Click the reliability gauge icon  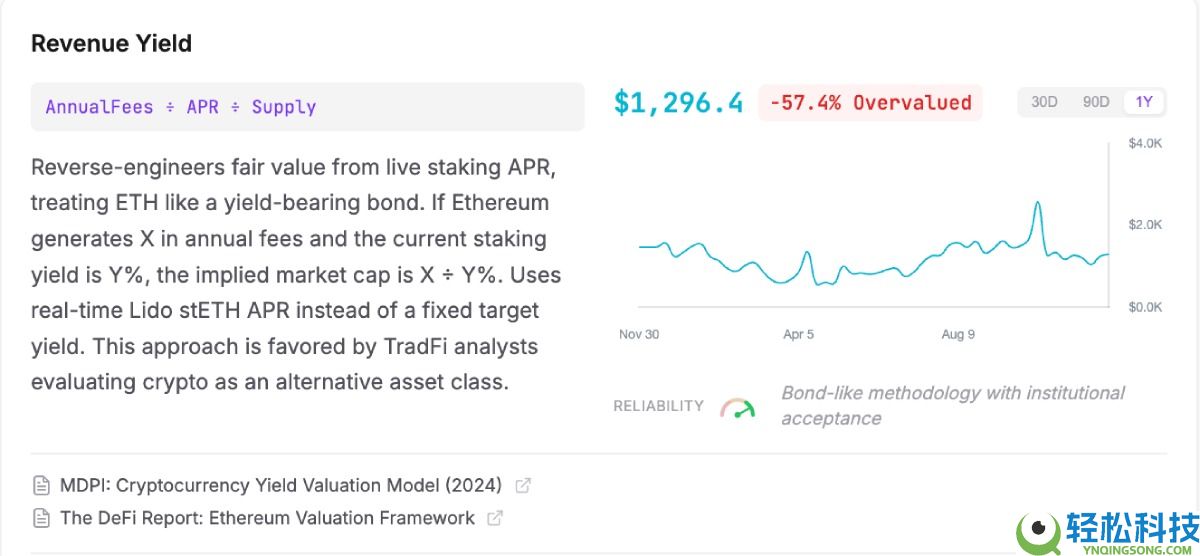pos(738,408)
